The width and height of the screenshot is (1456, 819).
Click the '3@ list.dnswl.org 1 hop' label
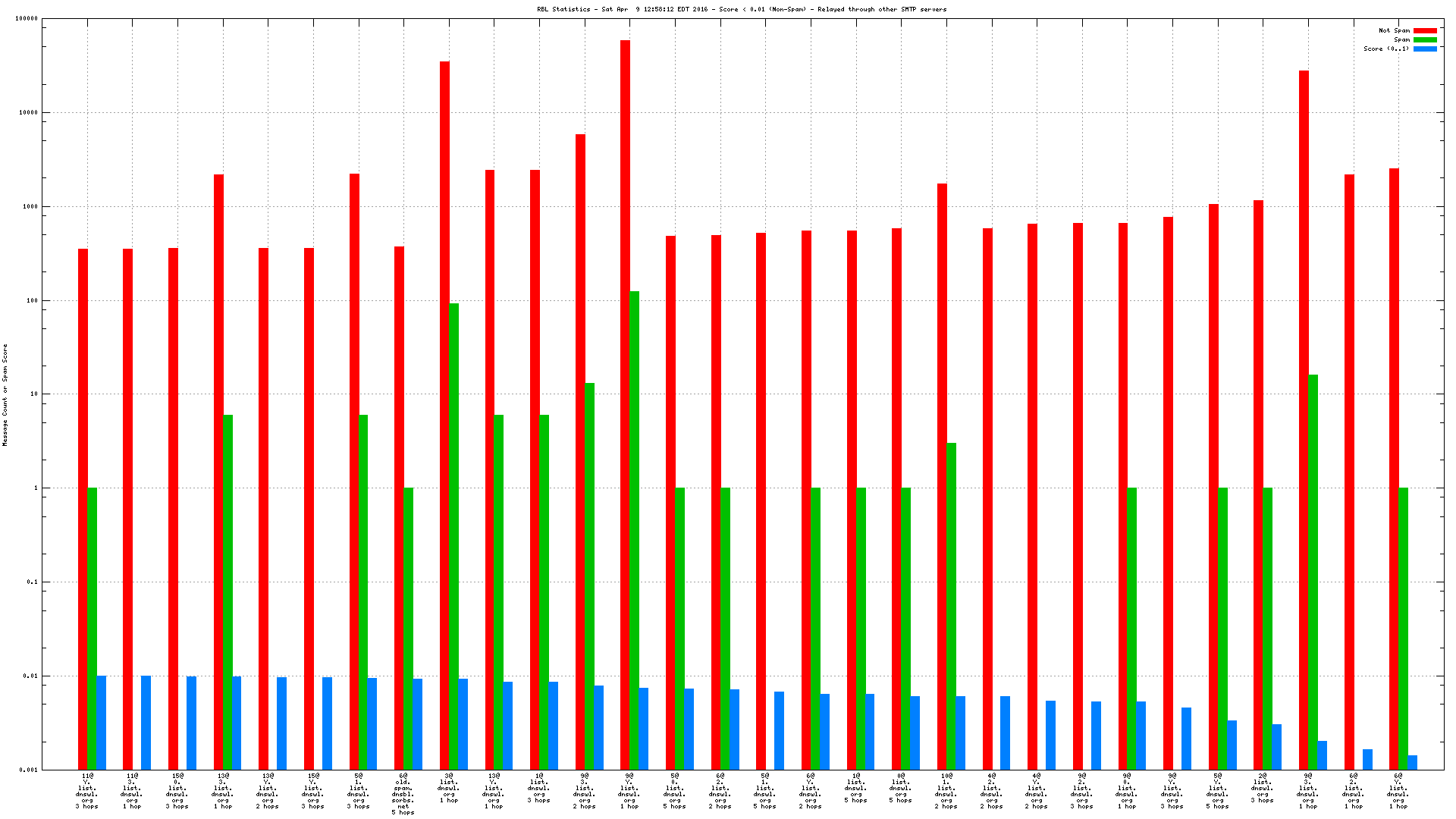pyautogui.click(x=448, y=788)
